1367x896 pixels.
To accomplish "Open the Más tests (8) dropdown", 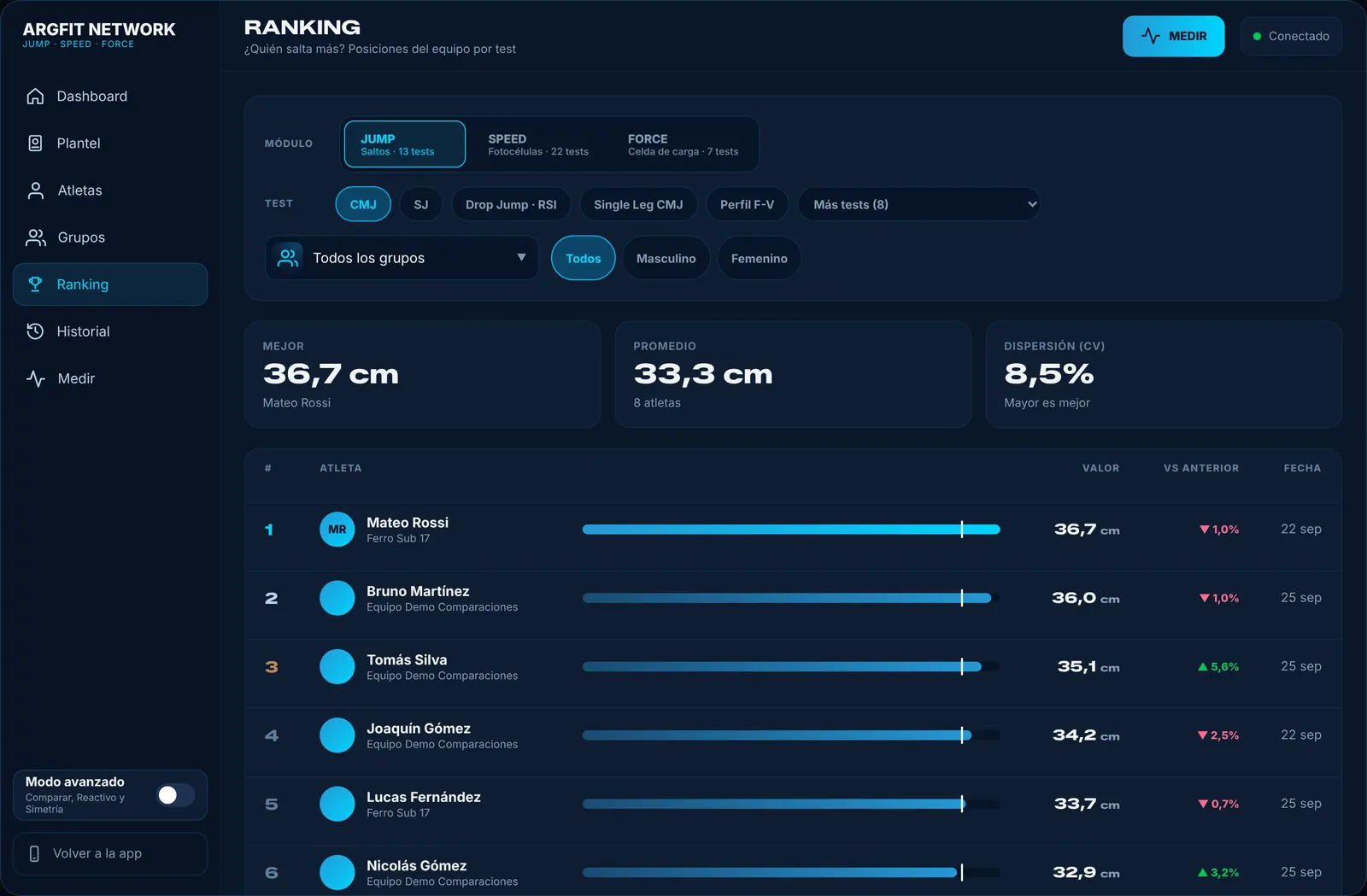I will pos(919,204).
